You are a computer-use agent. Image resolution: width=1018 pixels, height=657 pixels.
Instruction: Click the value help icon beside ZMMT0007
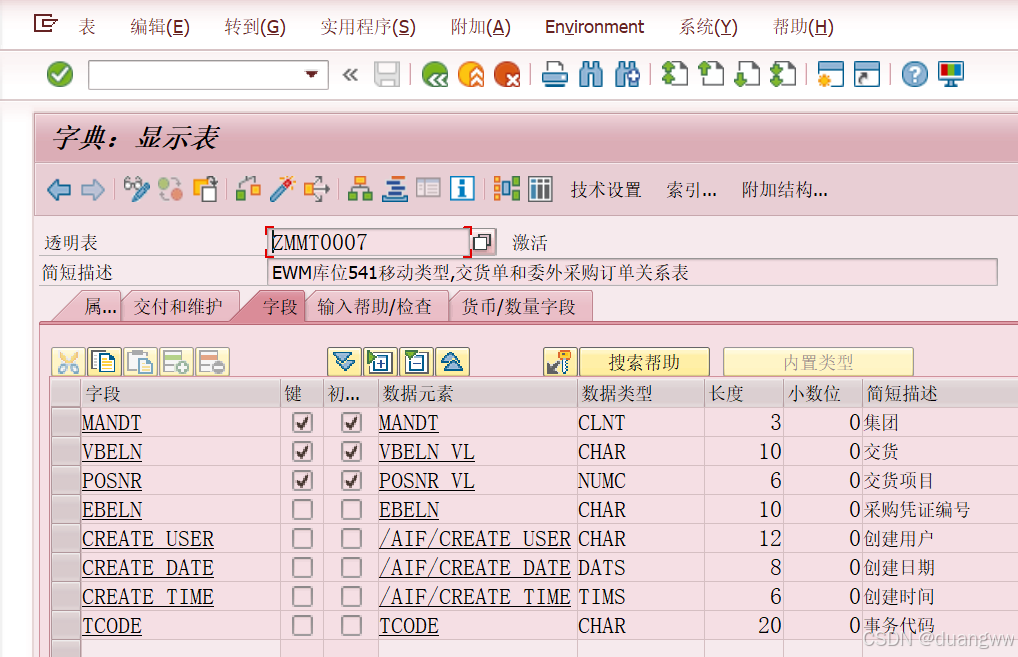(x=482, y=242)
